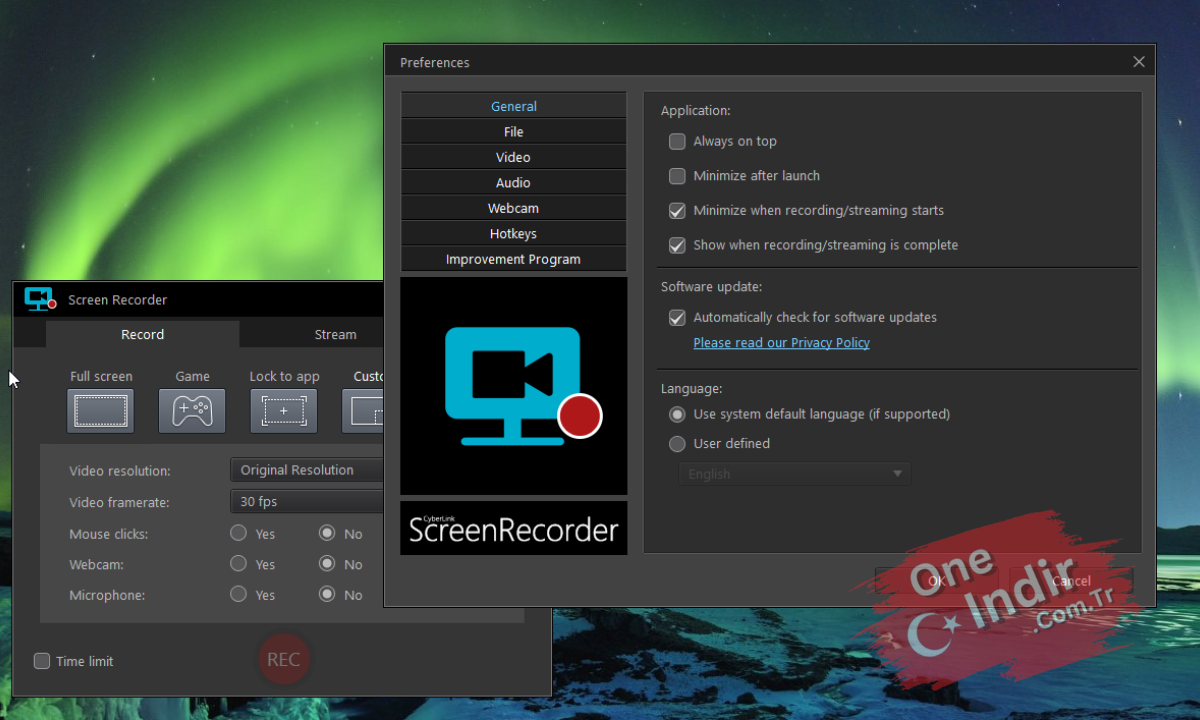Screen dimensions: 1200x720
Task: Open the English language dropdown
Action: point(795,474)
